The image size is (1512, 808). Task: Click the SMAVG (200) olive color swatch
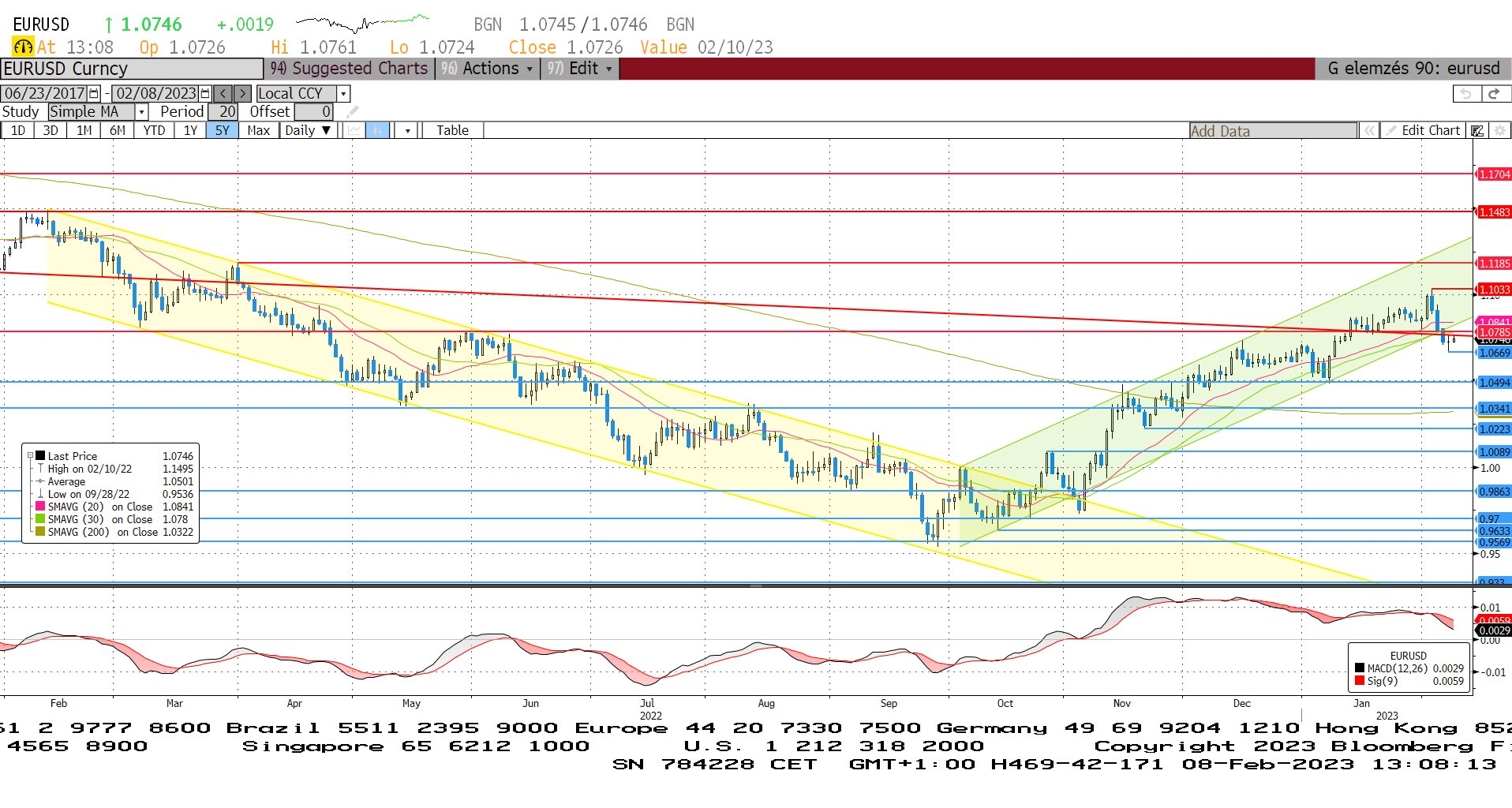pos(39,532)
